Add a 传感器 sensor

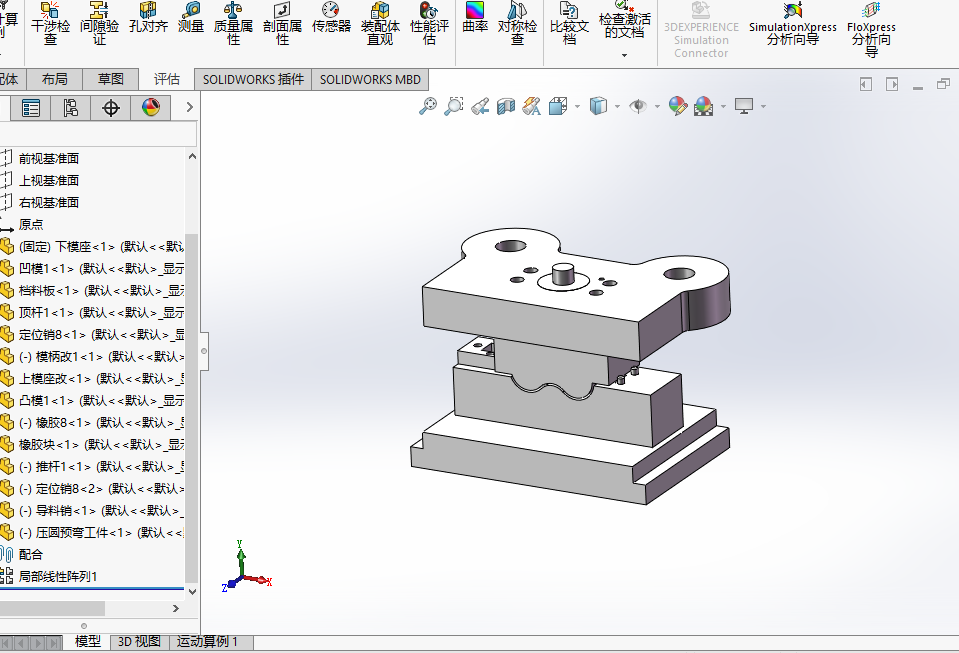331,18
